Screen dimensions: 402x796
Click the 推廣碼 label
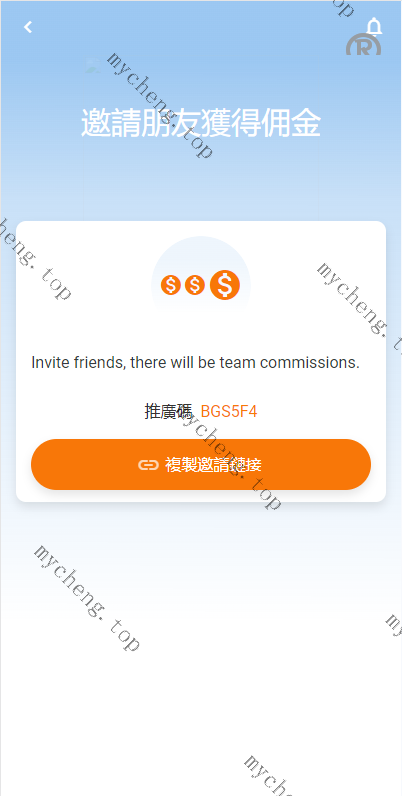(168, 411)
